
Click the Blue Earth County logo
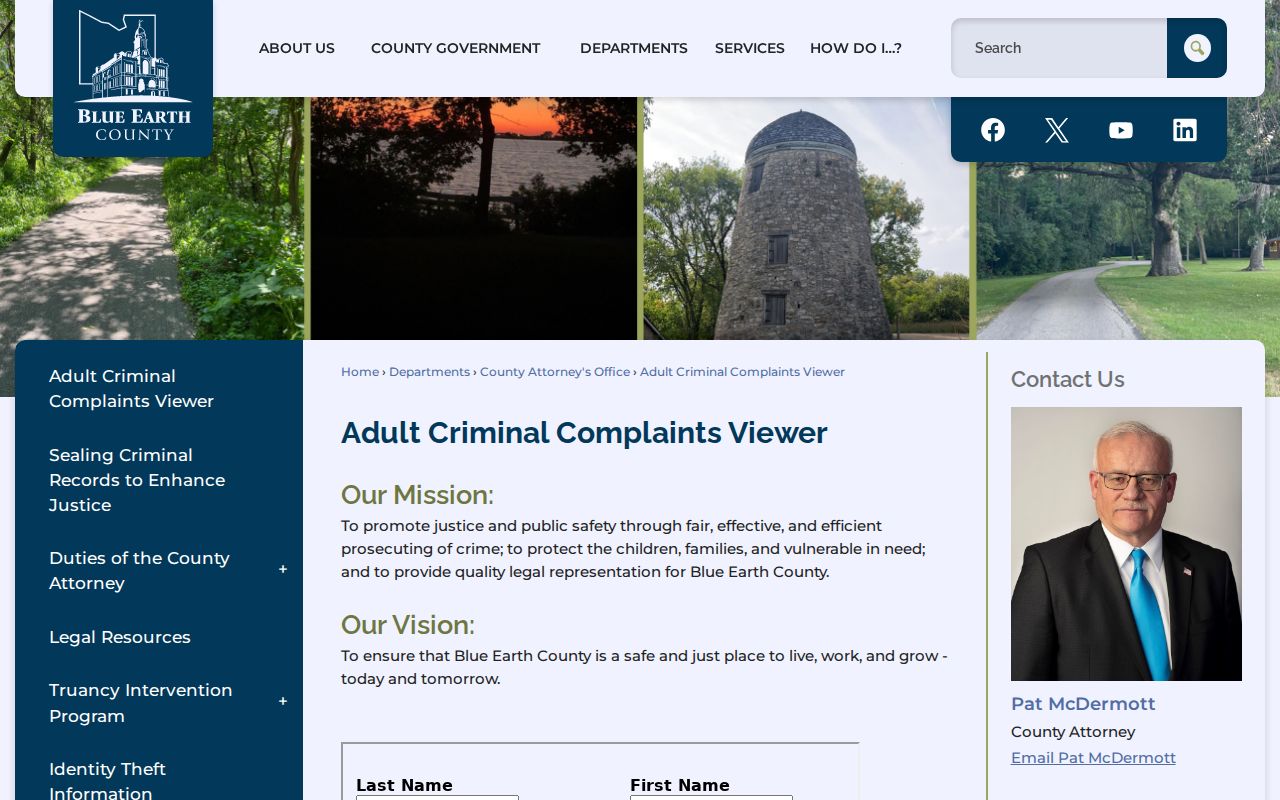coord(133,76)
